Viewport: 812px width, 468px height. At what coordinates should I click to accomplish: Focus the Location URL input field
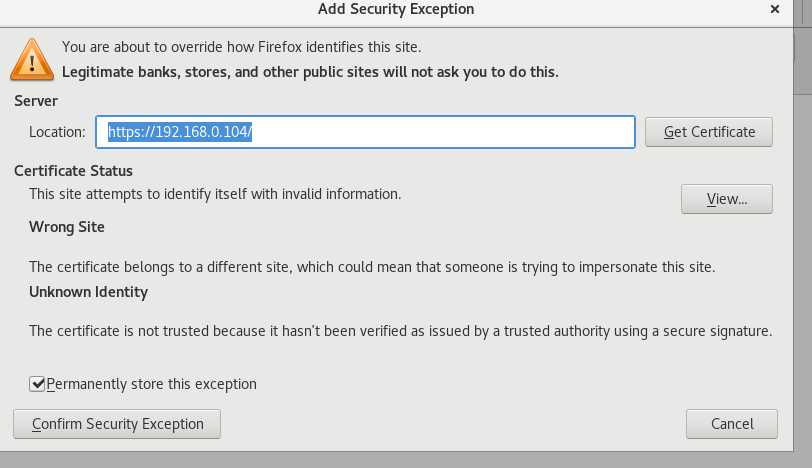(365, 132)
